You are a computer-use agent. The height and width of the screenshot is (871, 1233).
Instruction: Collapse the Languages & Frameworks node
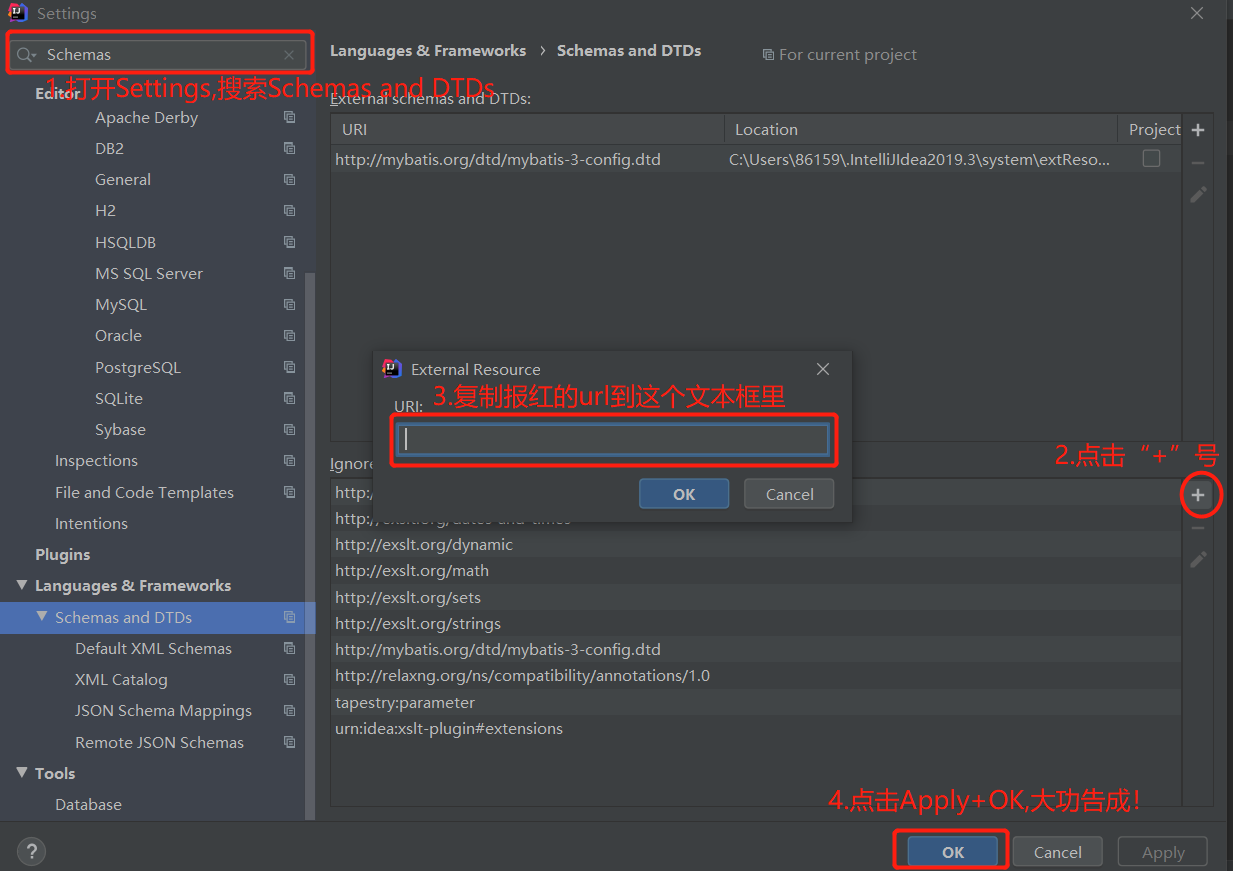pos(22,585)
